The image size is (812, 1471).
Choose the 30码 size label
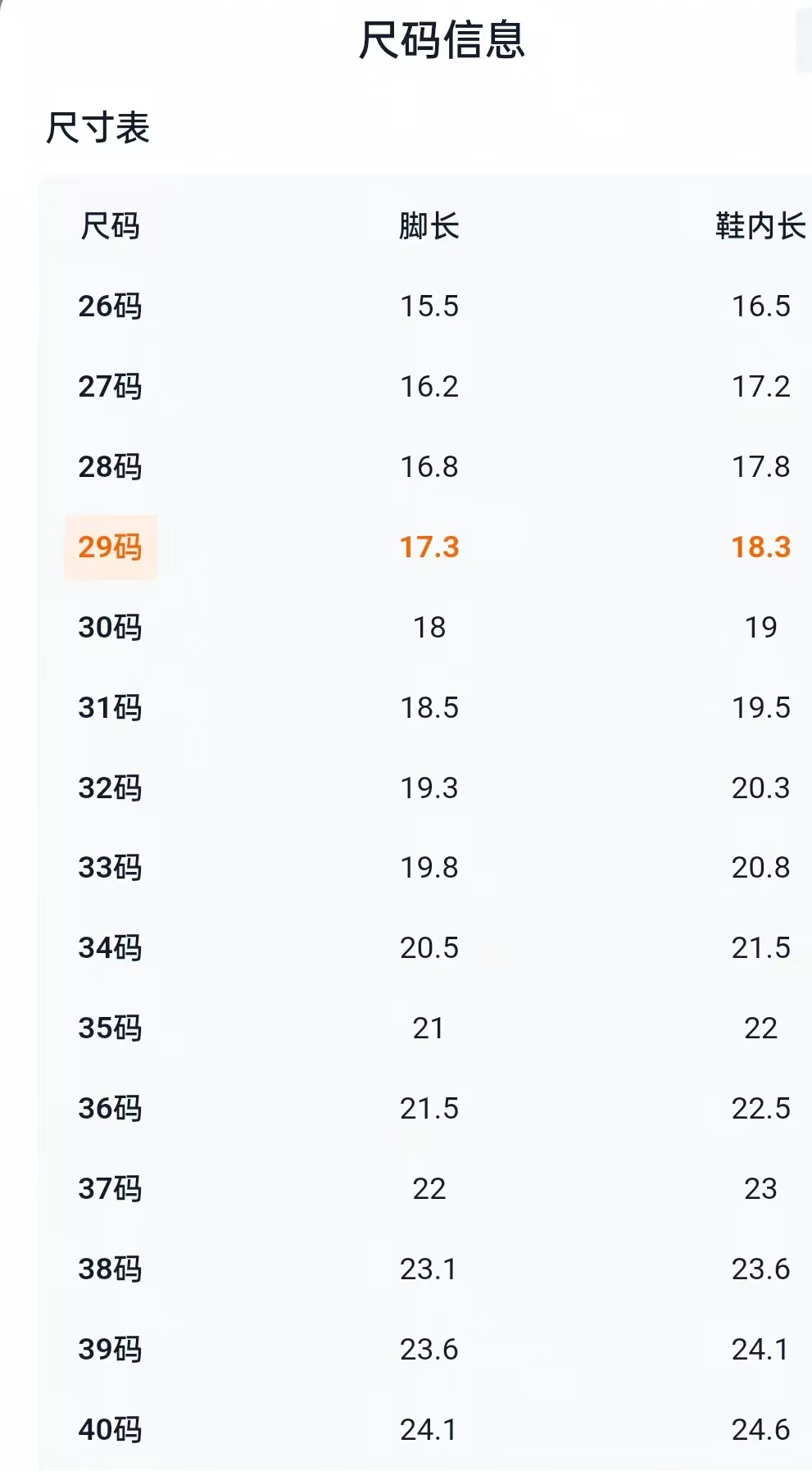[111, 628]
